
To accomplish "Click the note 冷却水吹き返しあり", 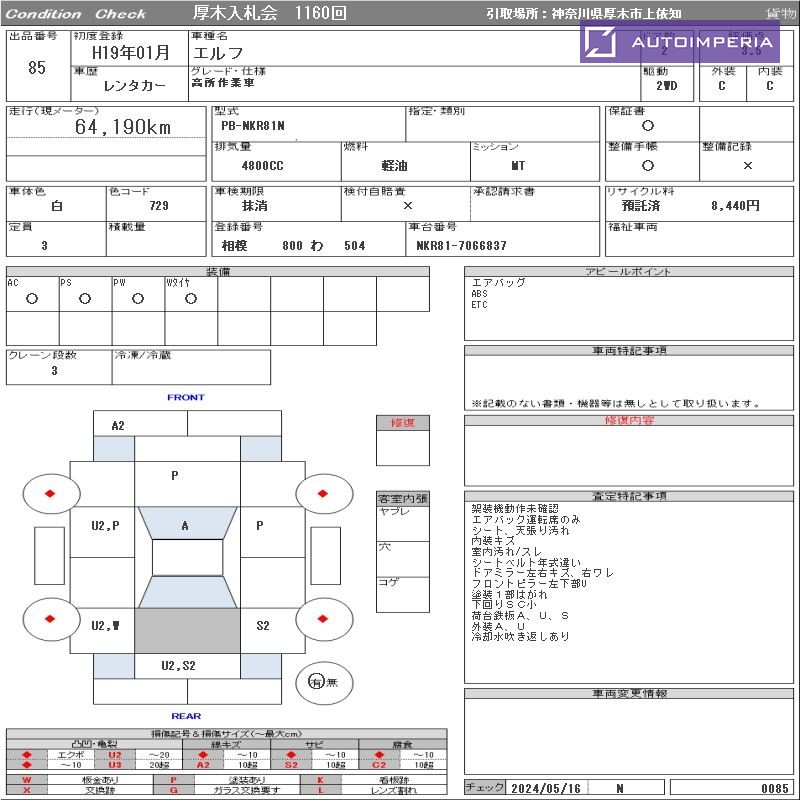I will [520, 636].
